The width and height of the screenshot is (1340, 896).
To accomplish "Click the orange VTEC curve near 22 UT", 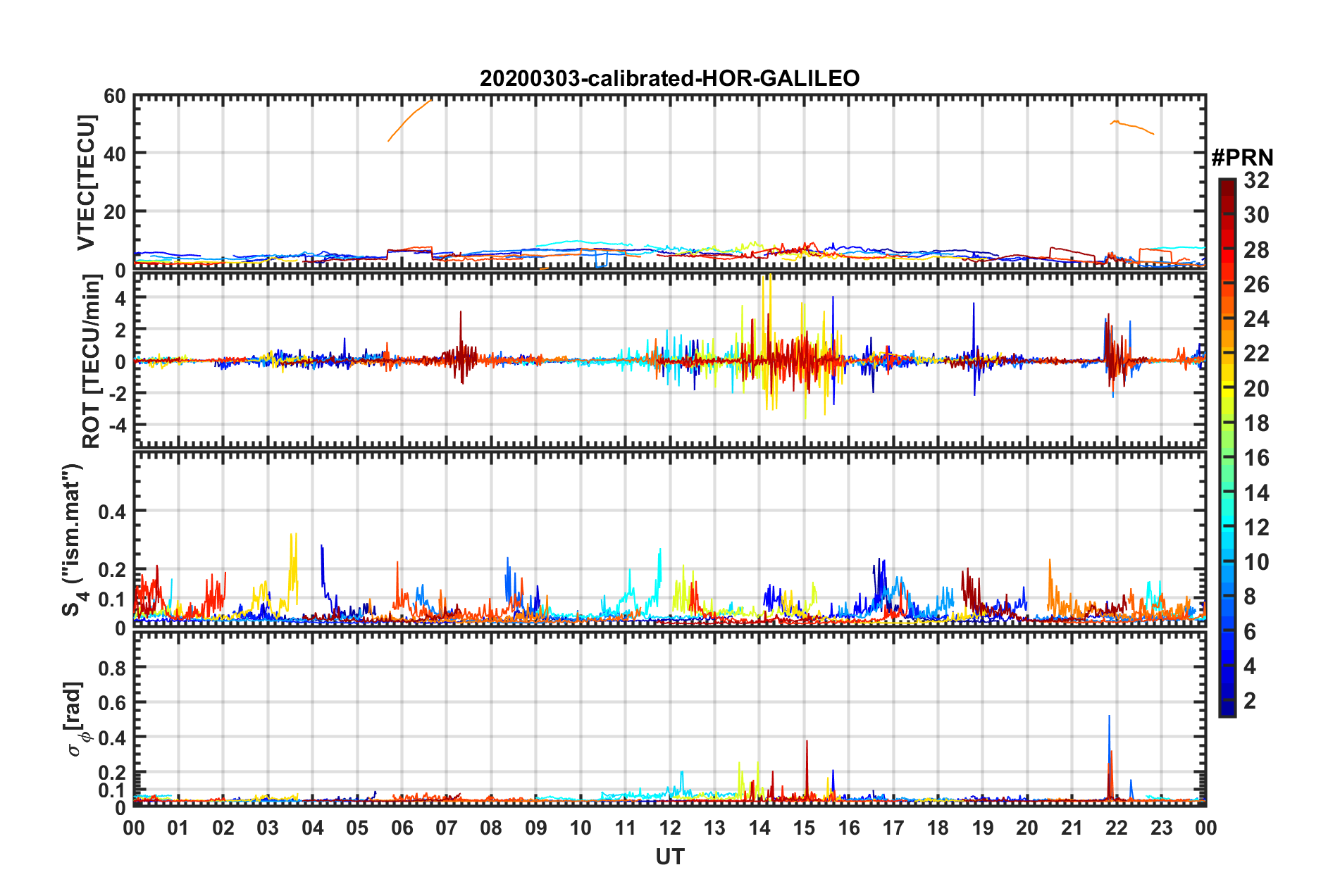I will (x=1132, y=127).
